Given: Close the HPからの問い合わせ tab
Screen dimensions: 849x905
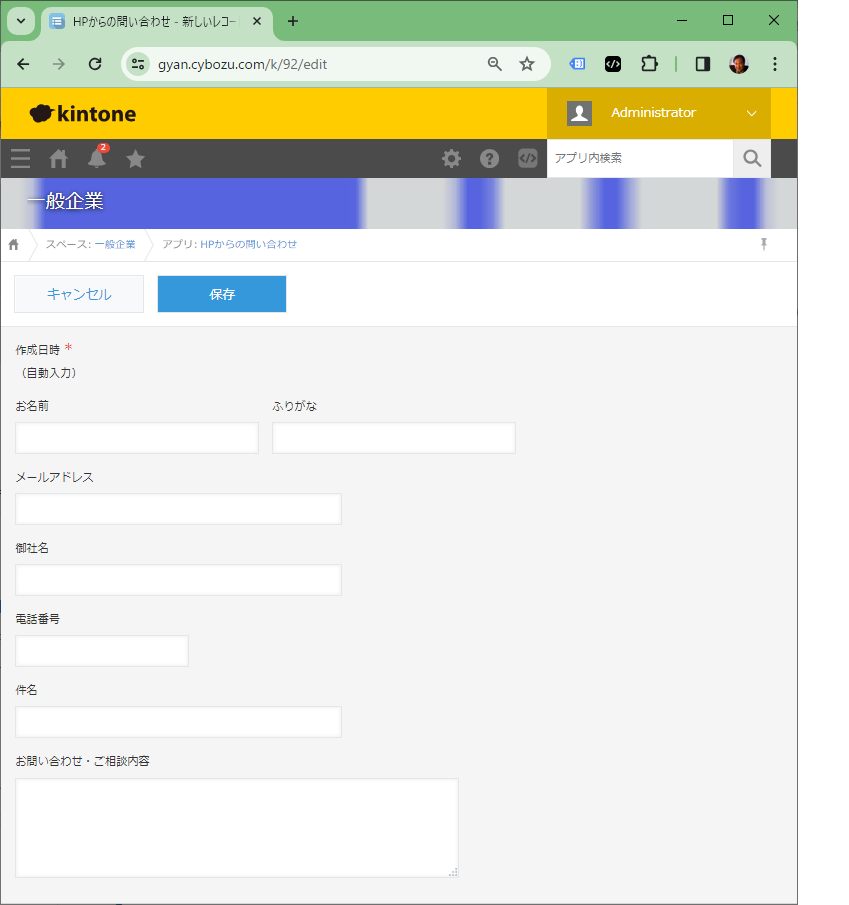Looking at the screenshot, I should coord(257,21).
